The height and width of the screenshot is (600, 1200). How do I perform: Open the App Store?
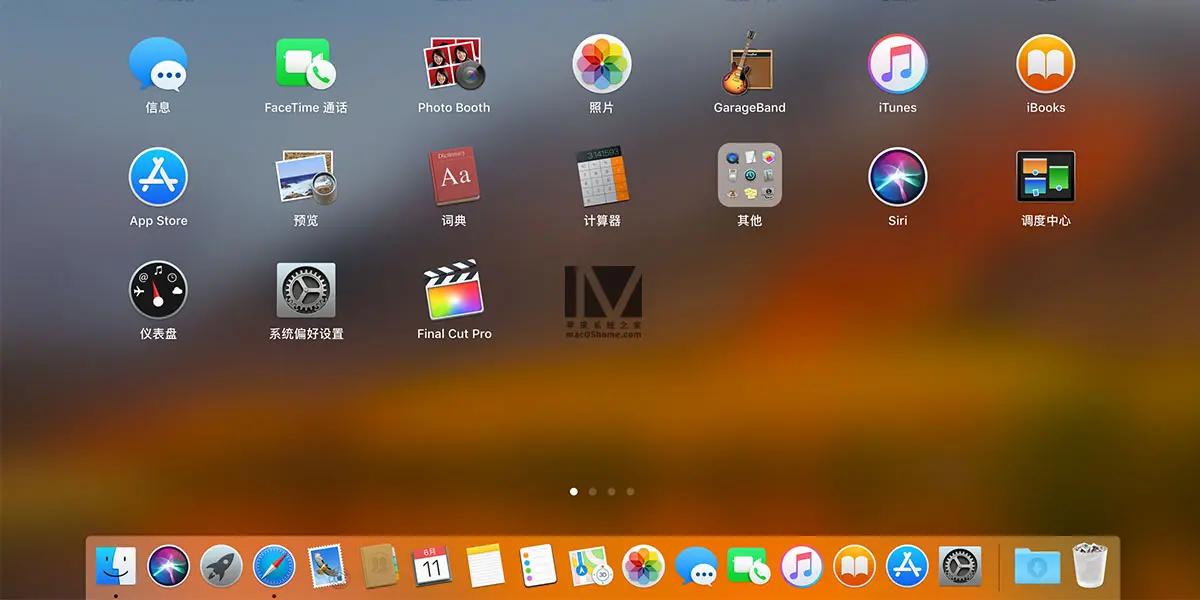[158, 178]
